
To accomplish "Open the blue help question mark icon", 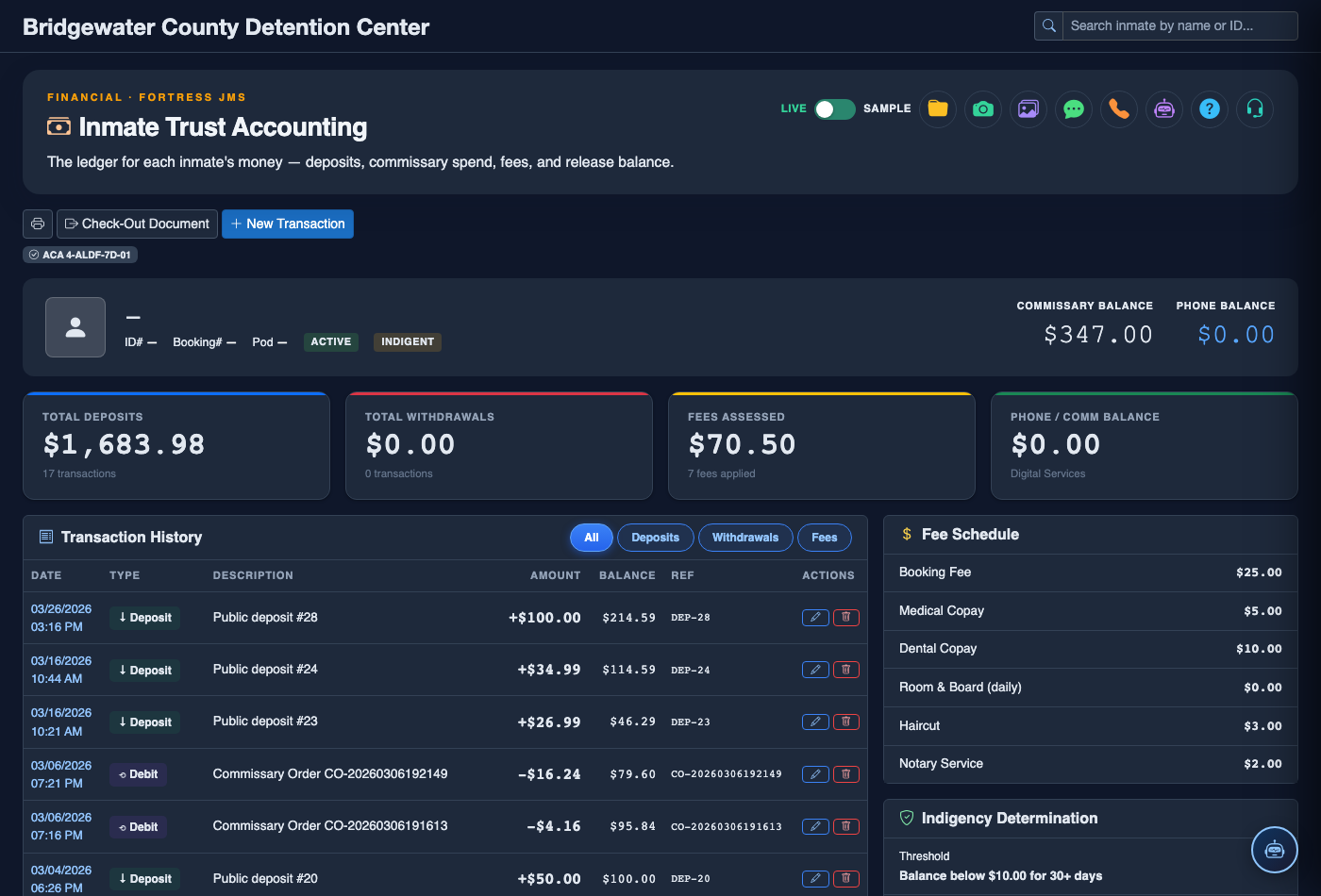I will pos(1210,109).
